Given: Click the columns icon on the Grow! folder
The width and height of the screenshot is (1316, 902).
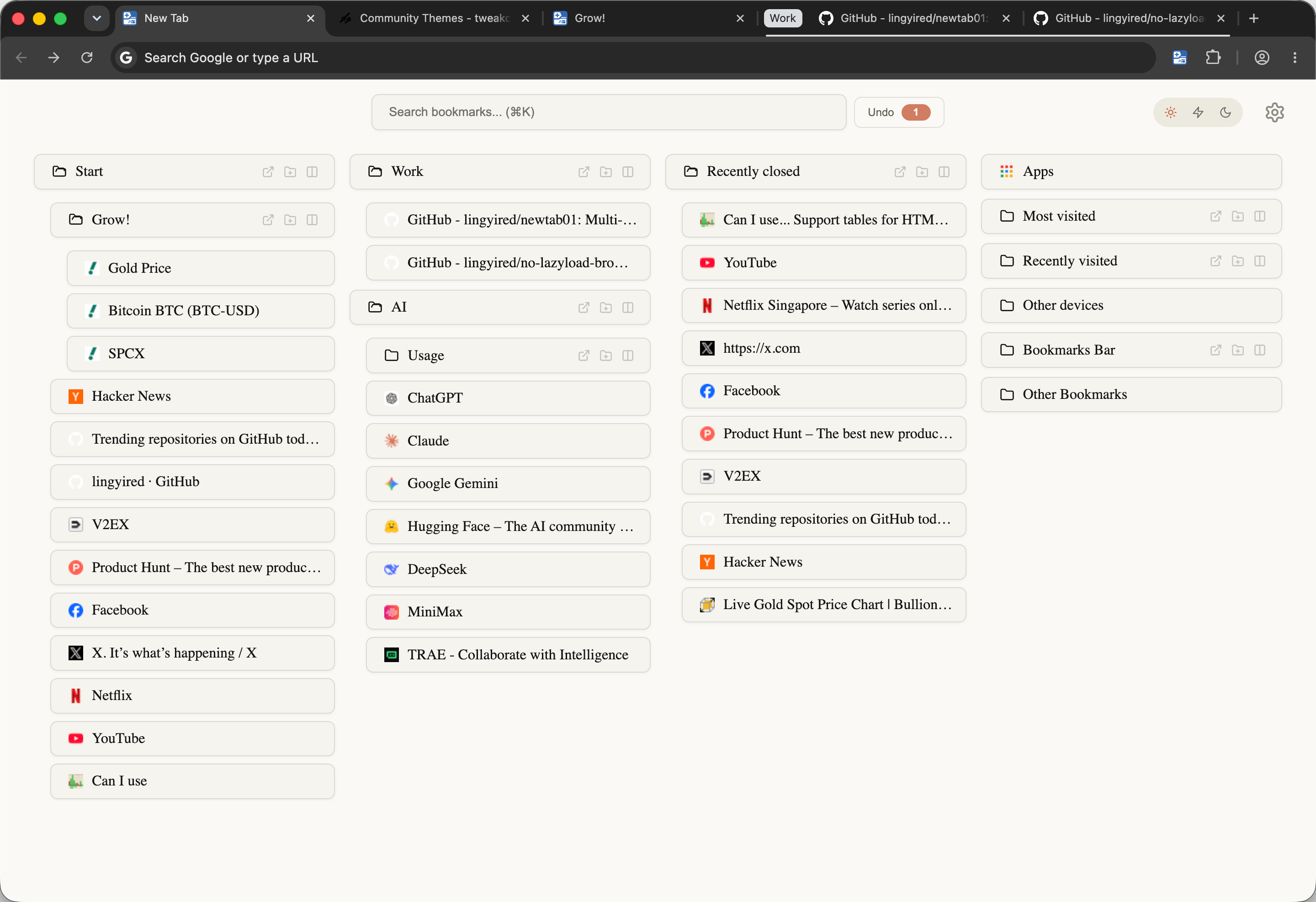Looking at the screenshot, I should 312,220.
